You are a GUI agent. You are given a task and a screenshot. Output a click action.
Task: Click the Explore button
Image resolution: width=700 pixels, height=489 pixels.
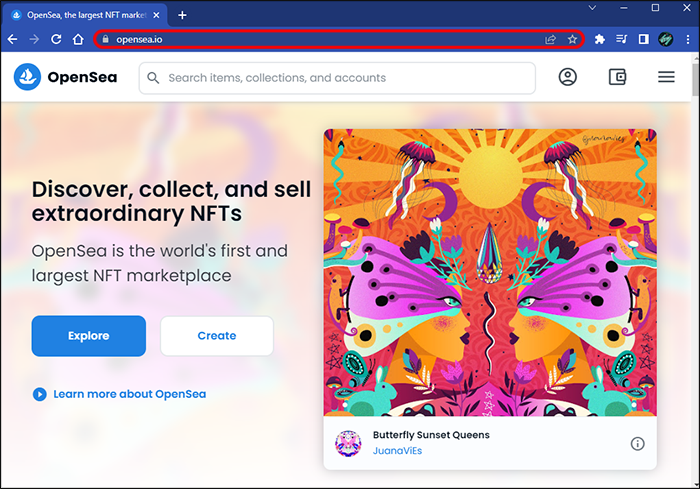click(88, 336)
